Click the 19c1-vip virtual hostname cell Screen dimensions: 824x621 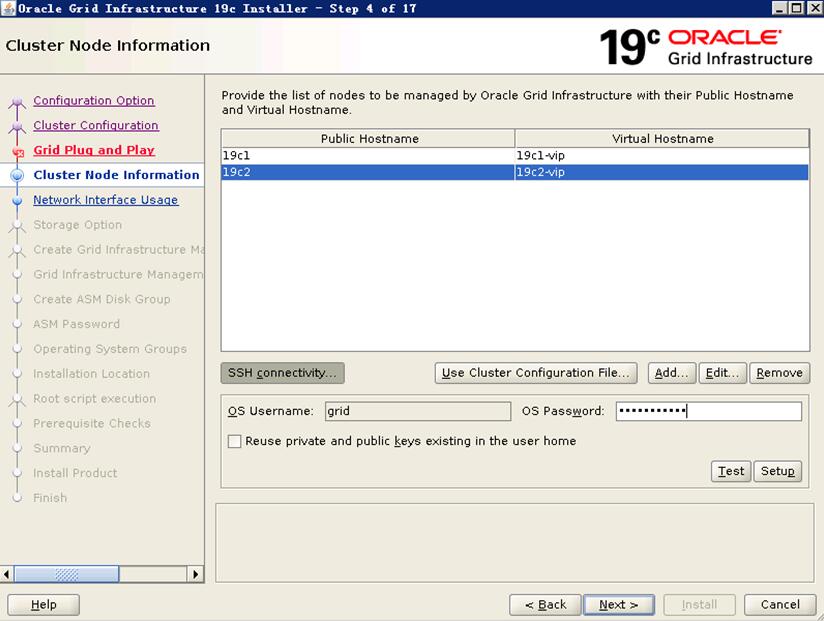point(662,156)
